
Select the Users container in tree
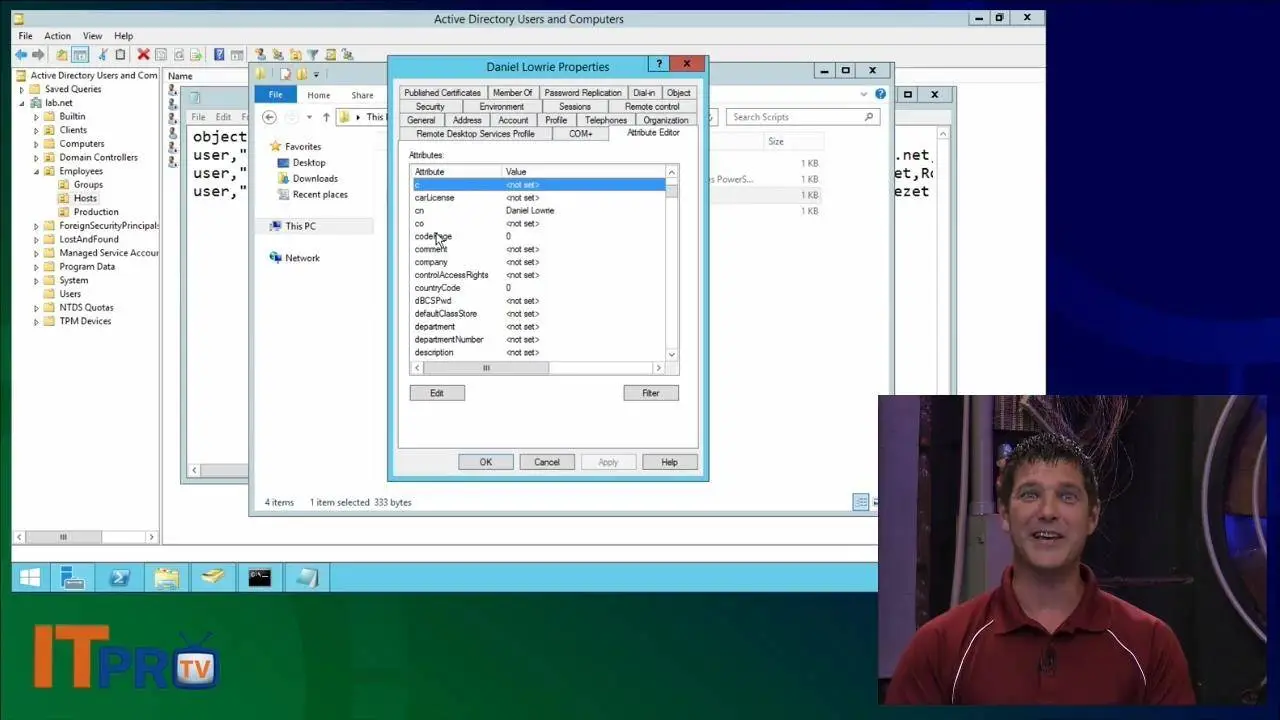coord(70,294)
